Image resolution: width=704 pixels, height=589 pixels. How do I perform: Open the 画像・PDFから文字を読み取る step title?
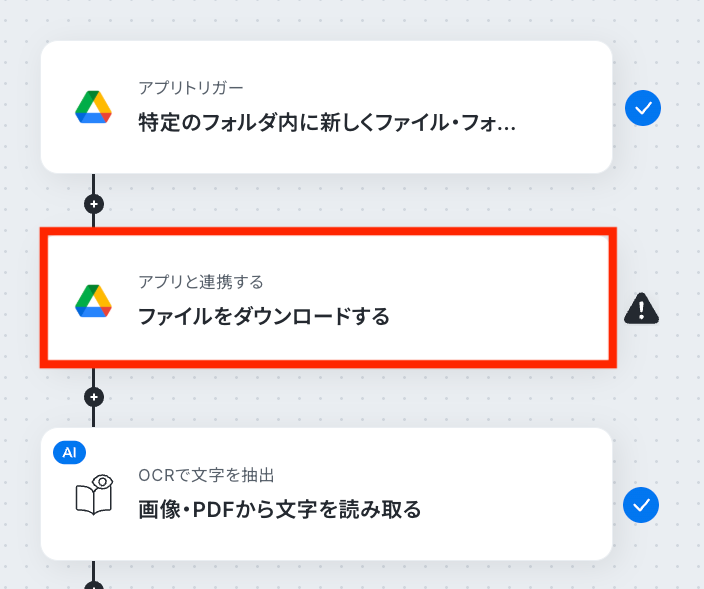pyautogui.click(x=280, y=510)
